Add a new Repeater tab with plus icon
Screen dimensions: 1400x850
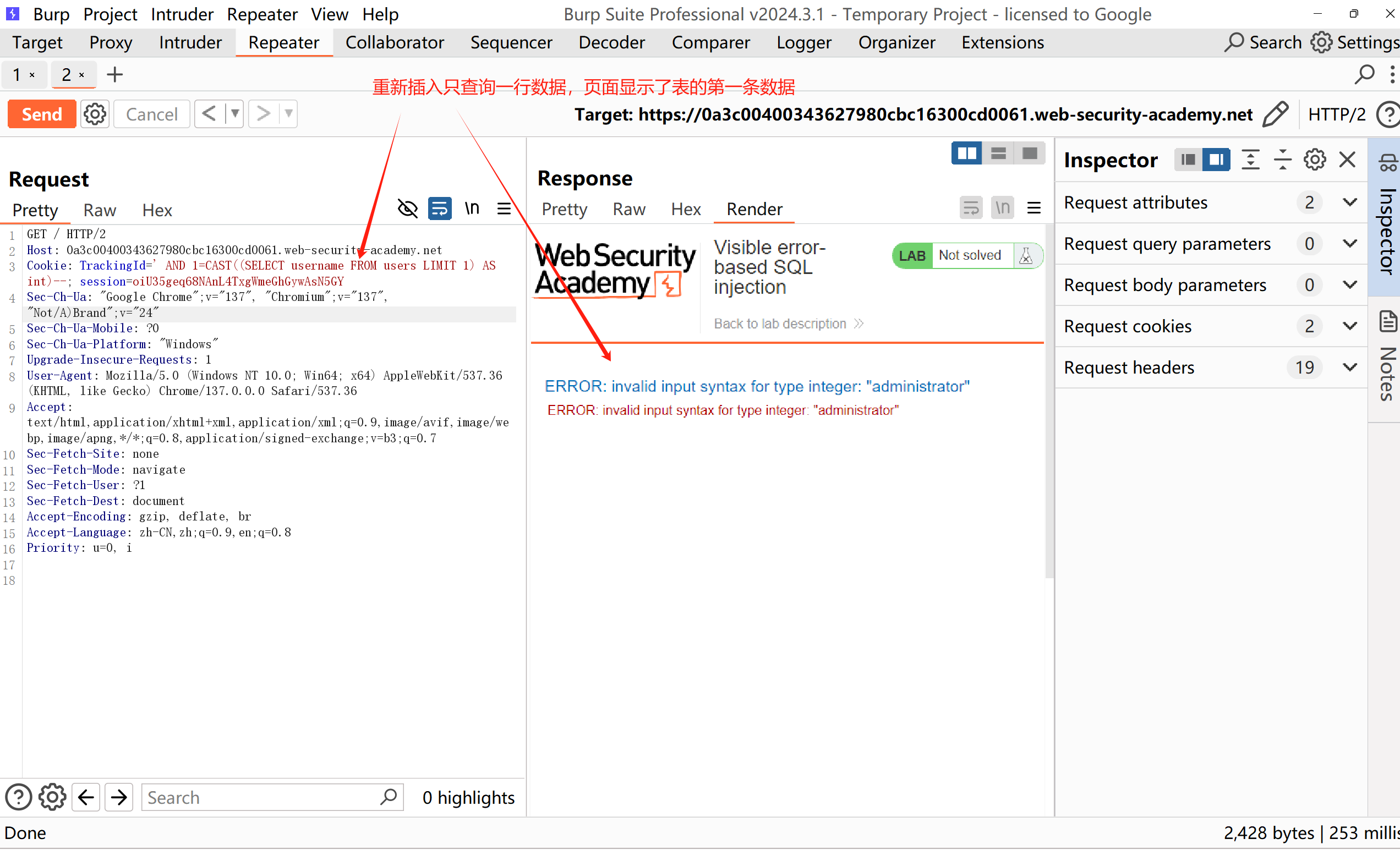(115, 74)
